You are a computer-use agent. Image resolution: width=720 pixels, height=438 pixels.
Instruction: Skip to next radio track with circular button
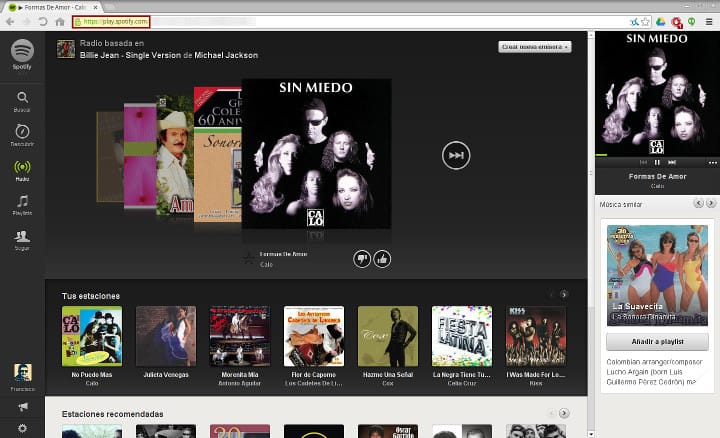[456, 156]
